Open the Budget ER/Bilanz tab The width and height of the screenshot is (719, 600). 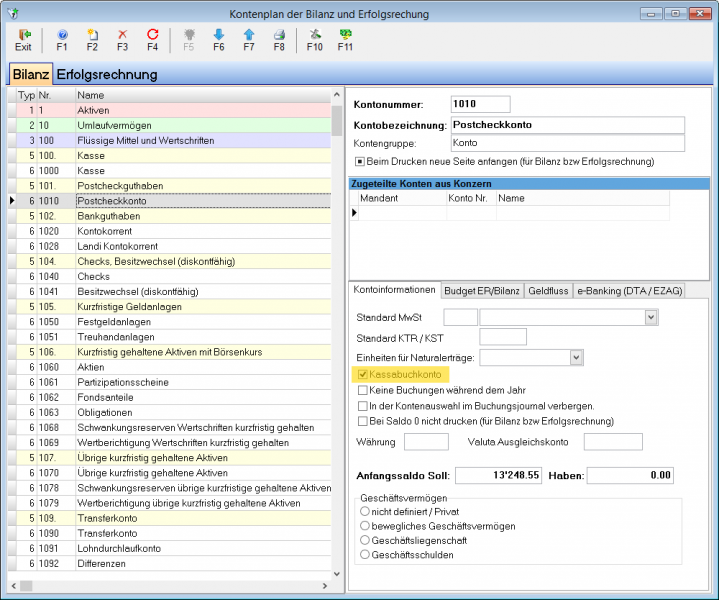[x=482, y=291]
